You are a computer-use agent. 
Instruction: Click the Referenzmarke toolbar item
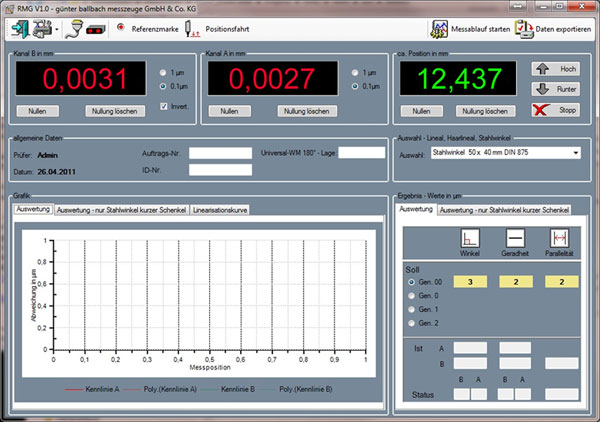149,30
